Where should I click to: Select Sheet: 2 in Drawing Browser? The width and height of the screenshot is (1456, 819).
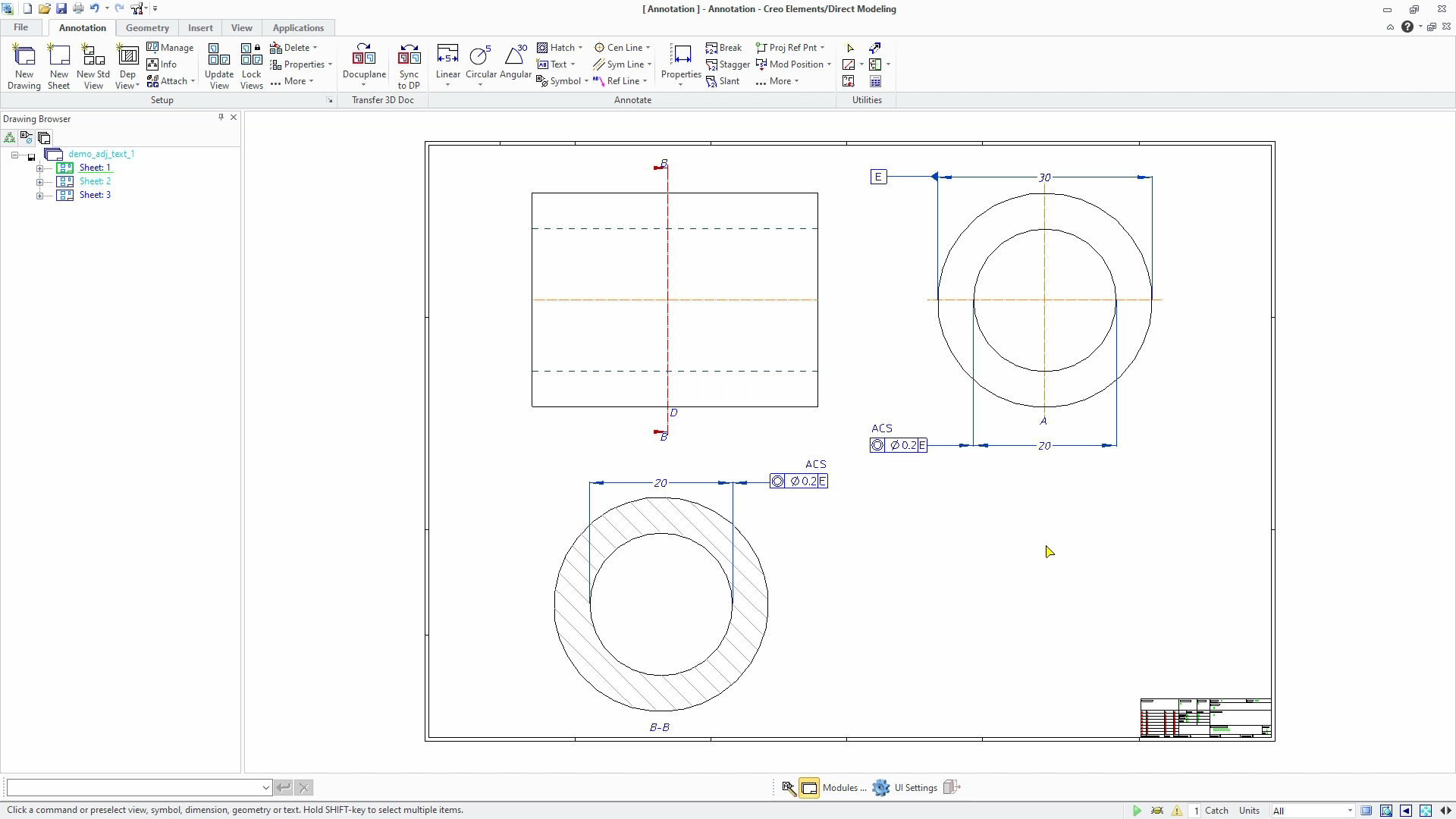[x=95, y=181]
